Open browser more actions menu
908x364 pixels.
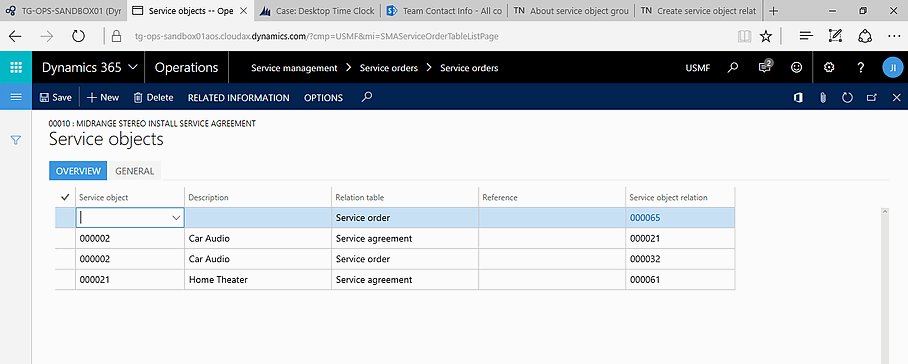coord(894,36)
